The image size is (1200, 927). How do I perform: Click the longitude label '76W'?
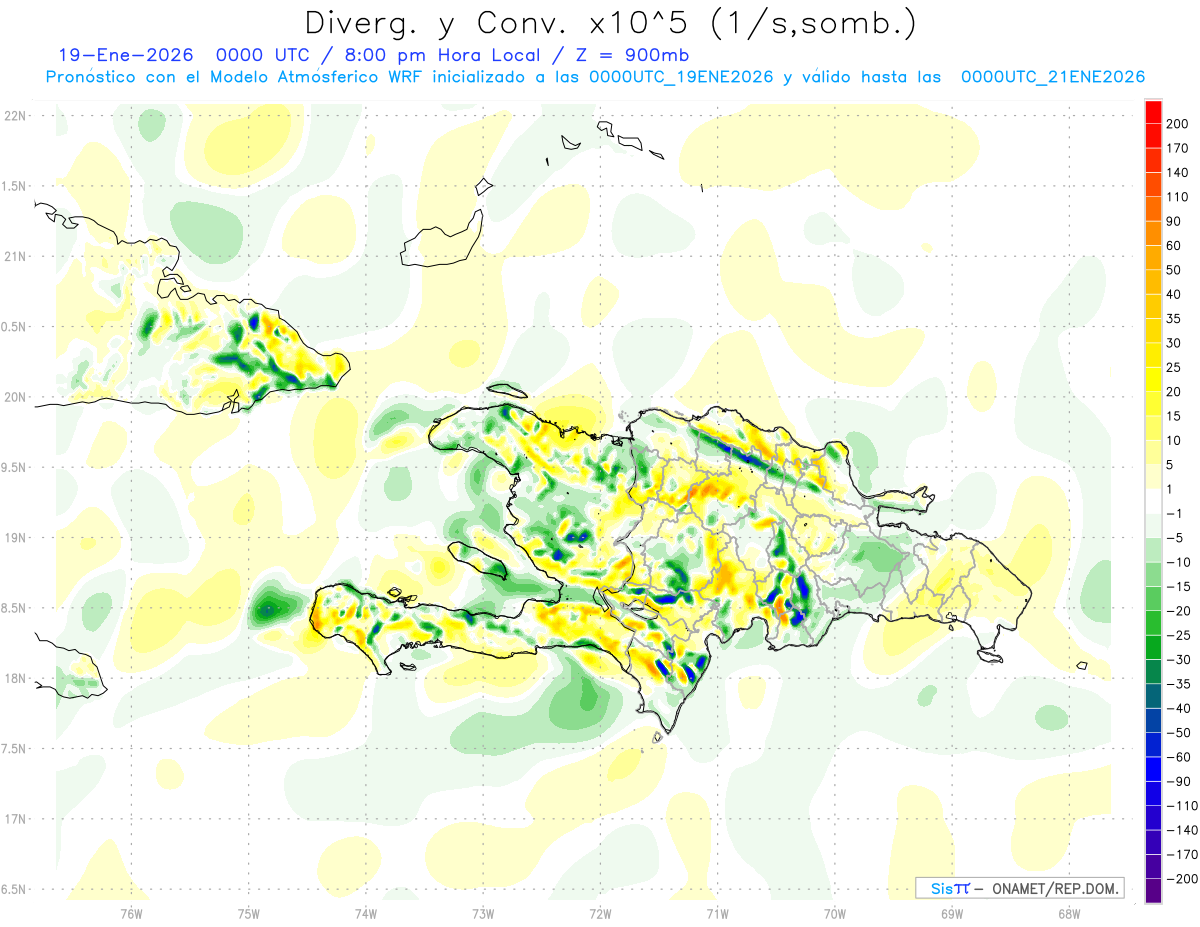(132, 913)
